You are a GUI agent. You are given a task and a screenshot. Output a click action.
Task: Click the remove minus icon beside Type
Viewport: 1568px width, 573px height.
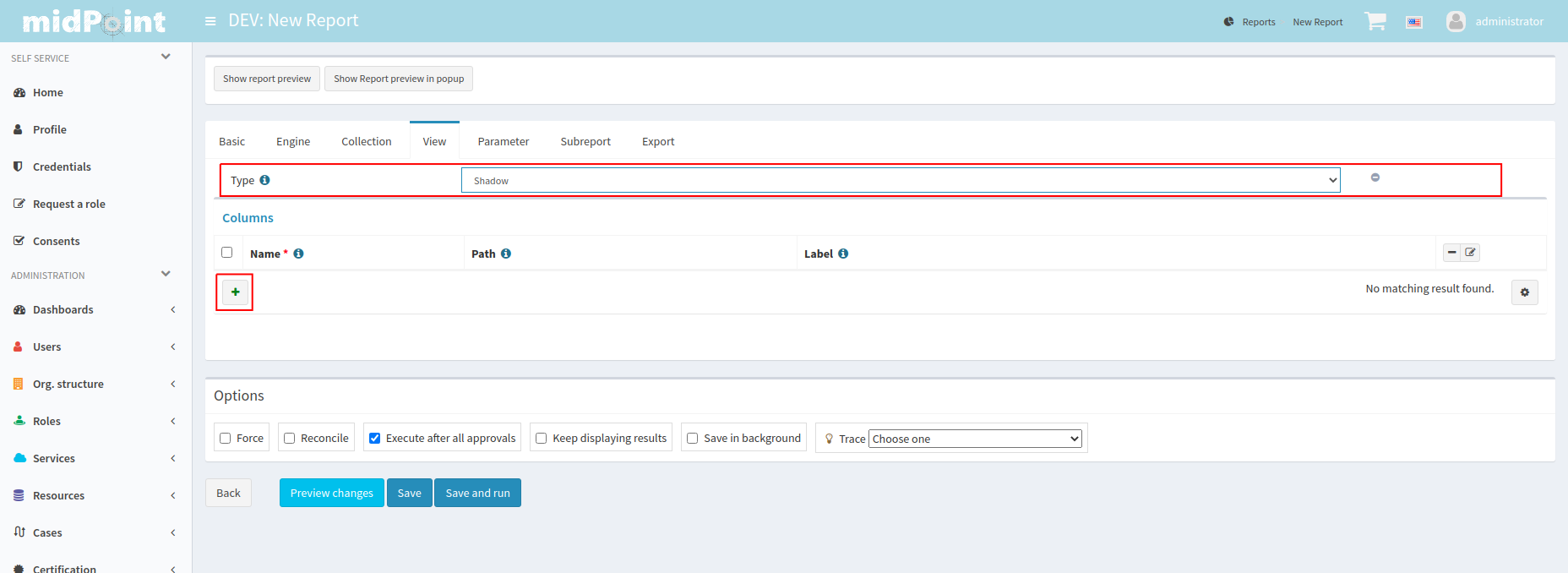1375,177
